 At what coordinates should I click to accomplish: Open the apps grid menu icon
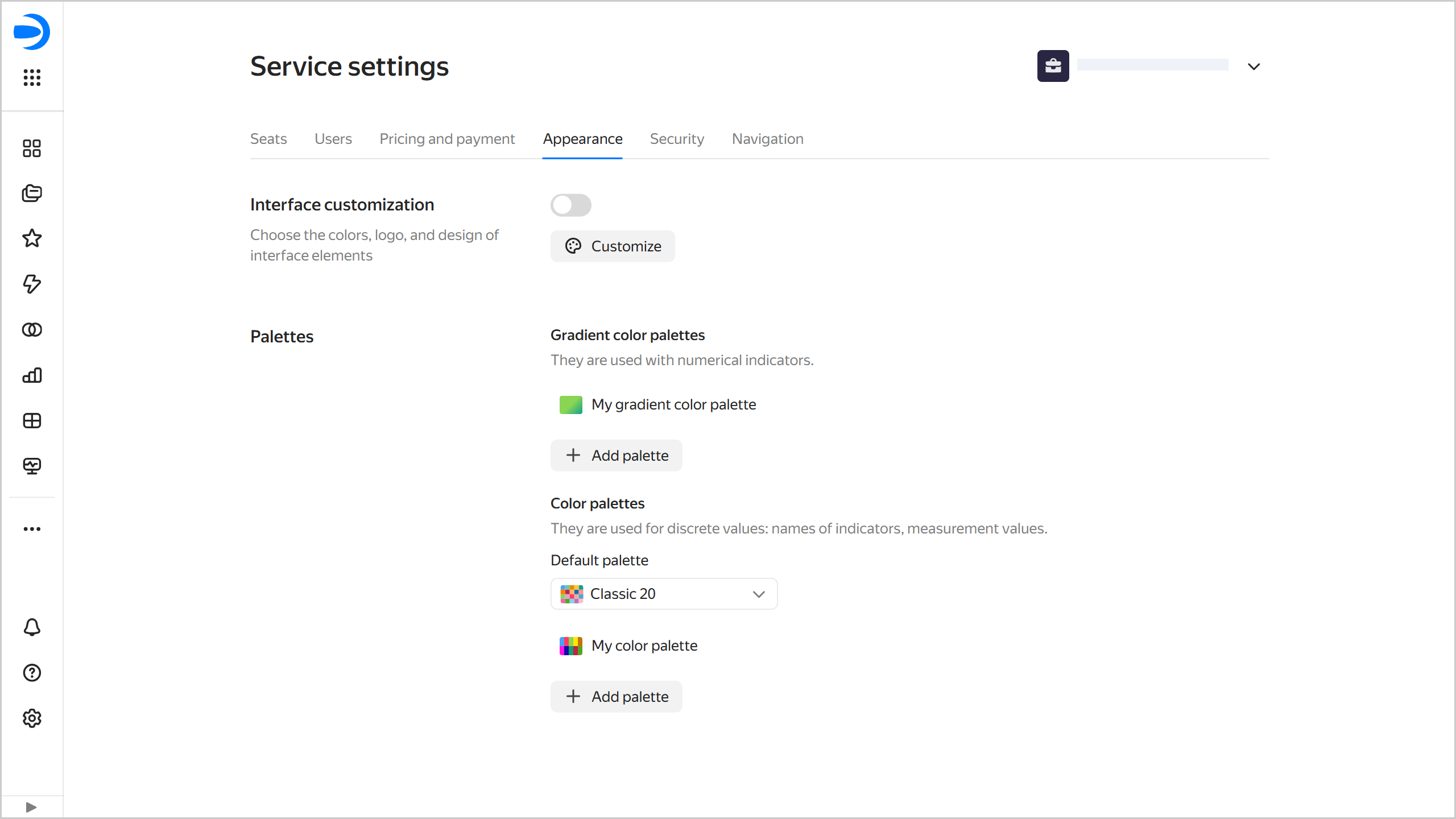32,77
